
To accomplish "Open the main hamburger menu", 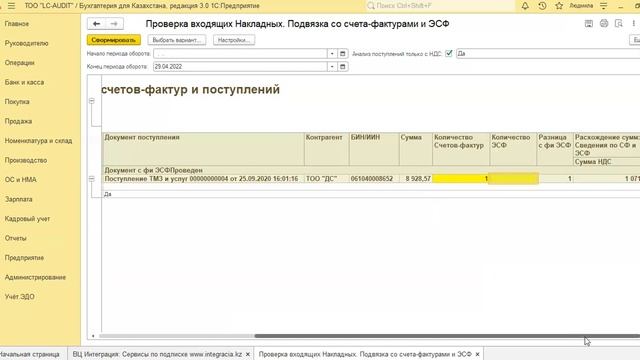I will (11, 6).
